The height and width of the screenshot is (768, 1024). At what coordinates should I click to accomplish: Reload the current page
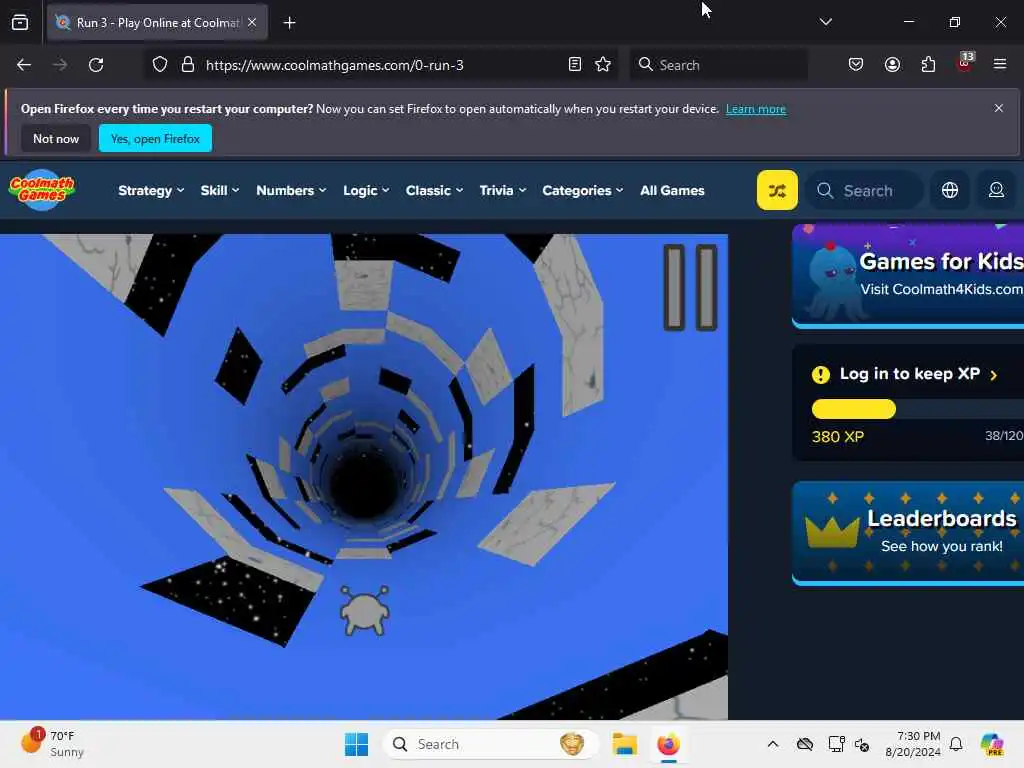[x=96, y=65]
